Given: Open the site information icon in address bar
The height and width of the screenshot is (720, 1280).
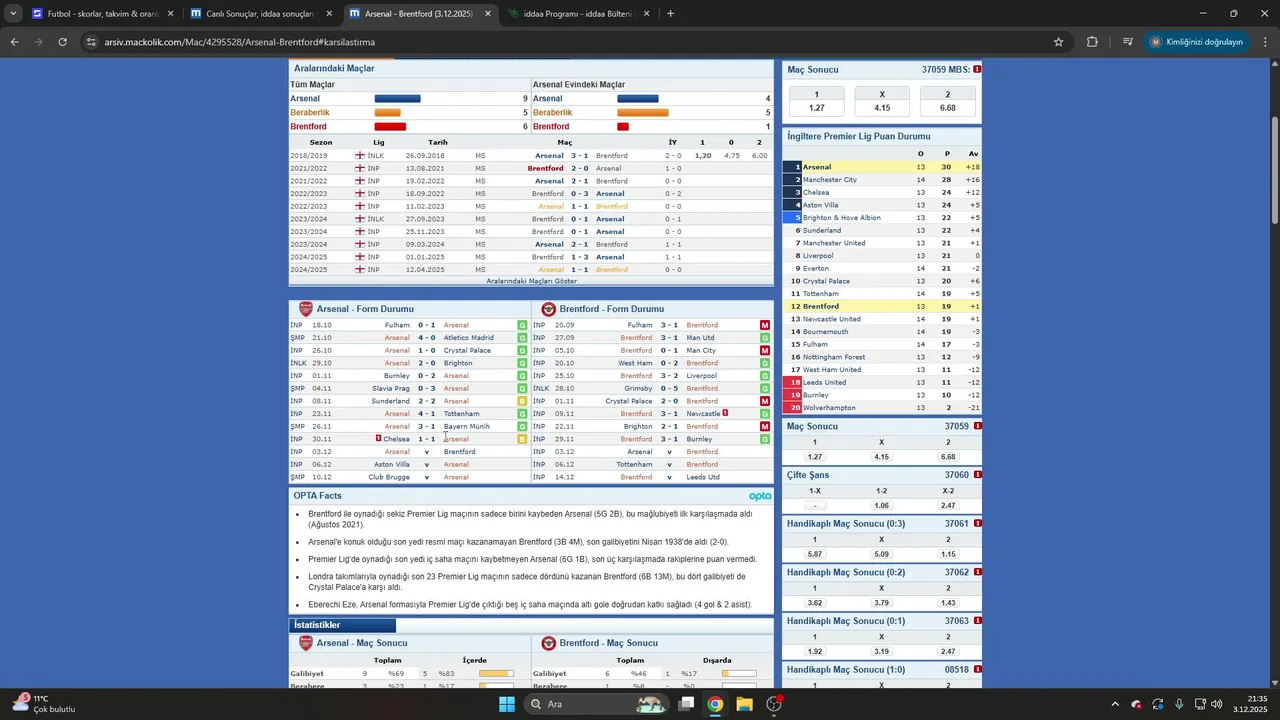Looking at the screenshot, I should [x=91, y=42].
